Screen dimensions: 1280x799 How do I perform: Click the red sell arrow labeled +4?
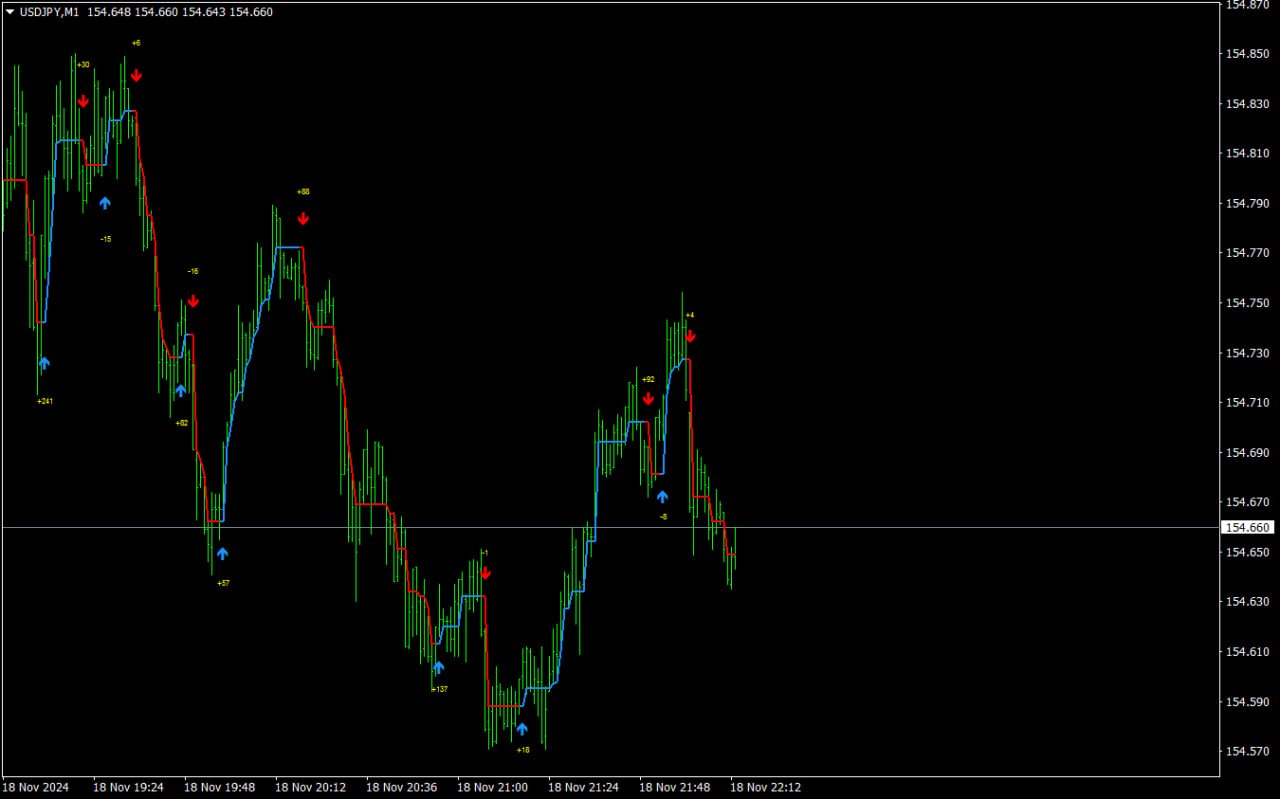(690, 336)
